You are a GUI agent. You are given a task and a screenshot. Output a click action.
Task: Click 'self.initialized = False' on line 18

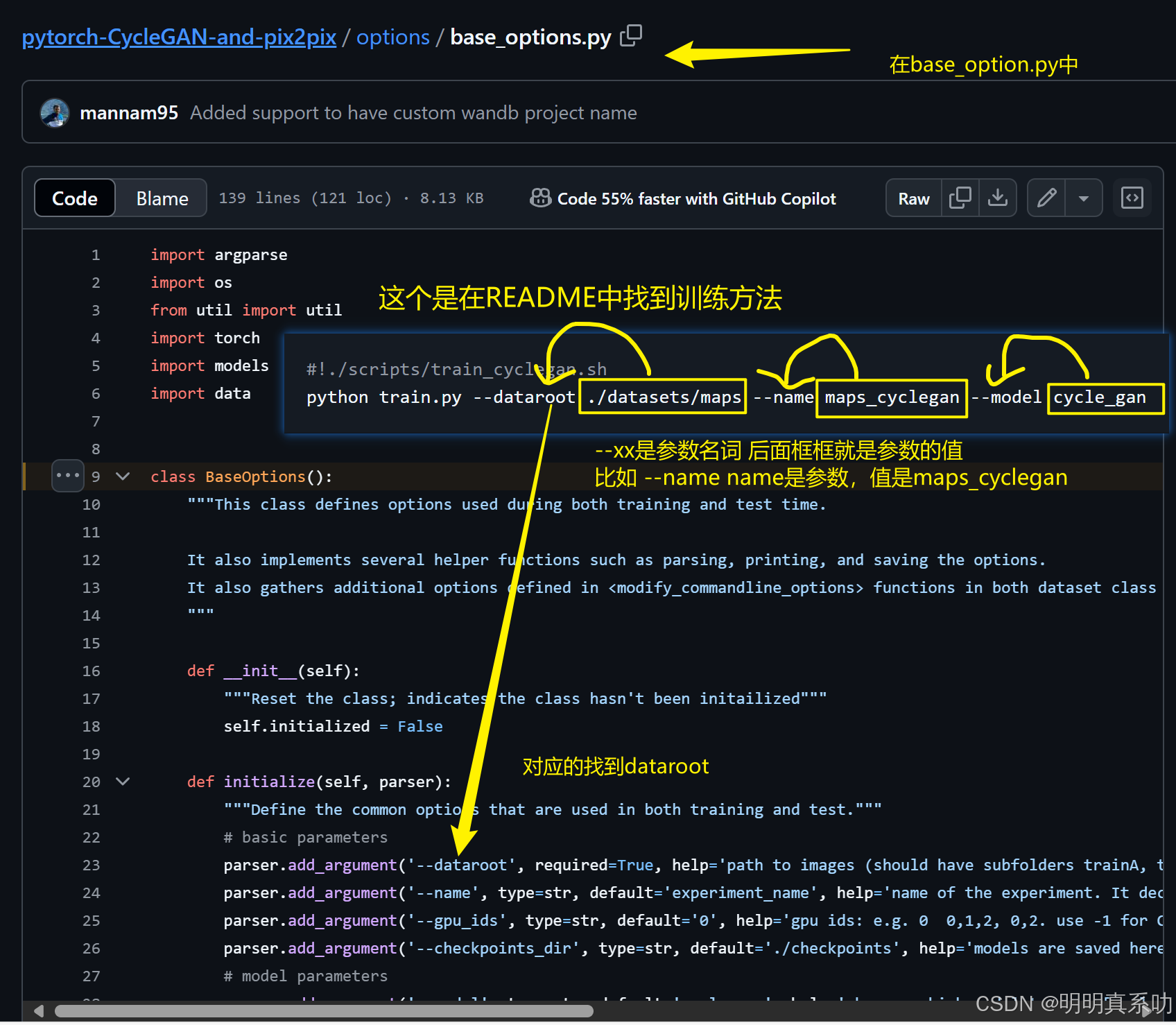[x=333, y=726]
